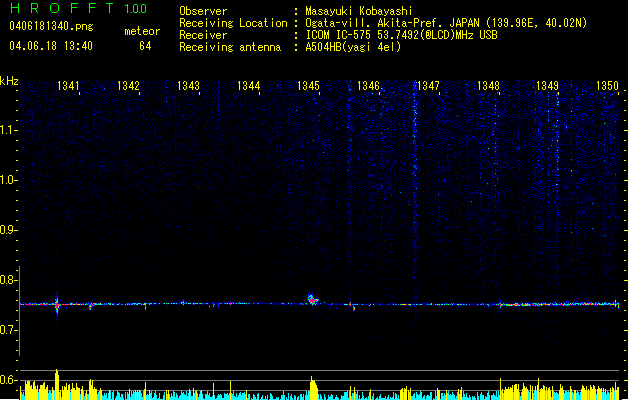Click the 0.6 kHz axis label
This screenshot has height=400, width=629.
coord(8,380)
